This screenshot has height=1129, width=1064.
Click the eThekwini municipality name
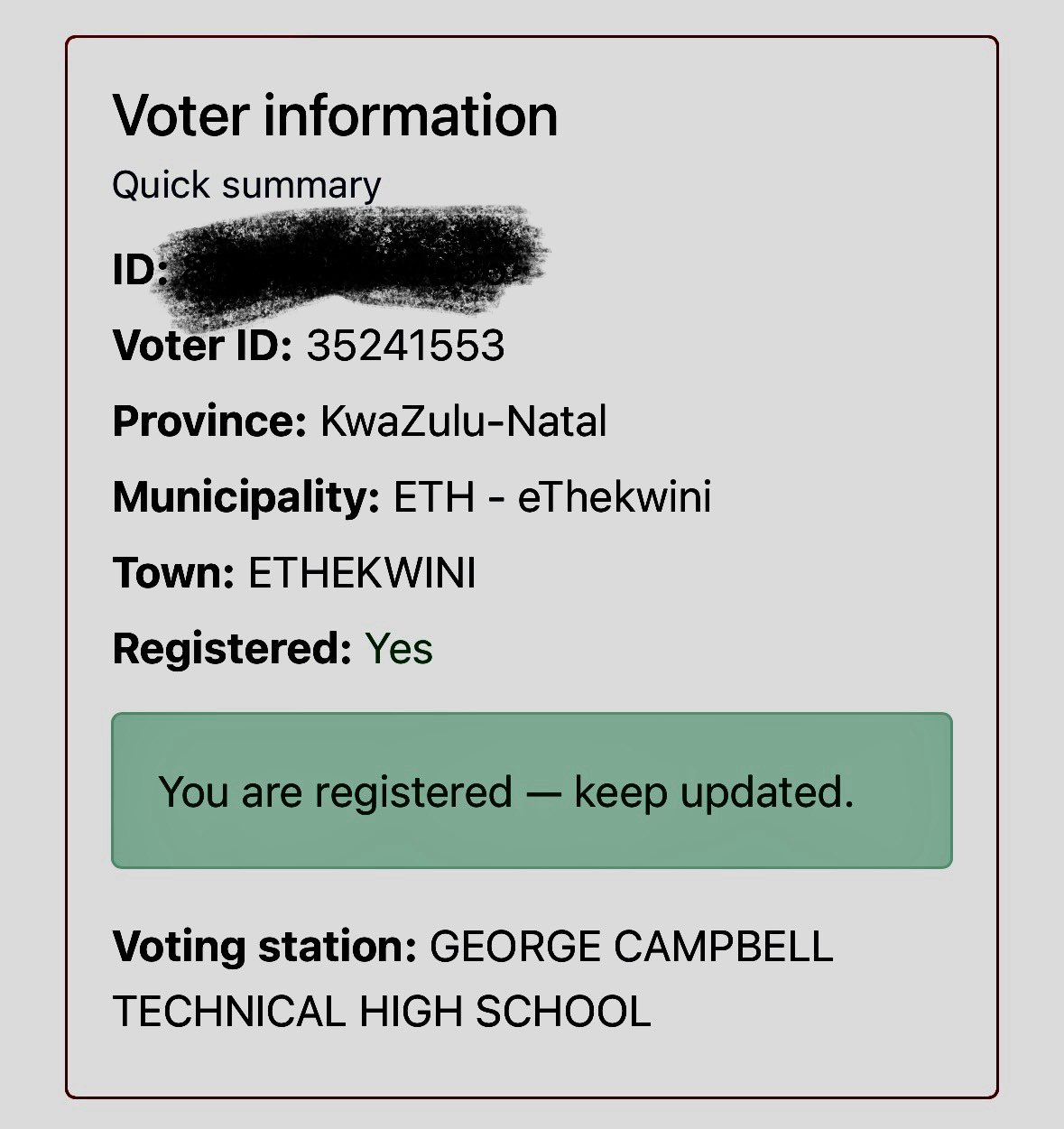[615, 497]
